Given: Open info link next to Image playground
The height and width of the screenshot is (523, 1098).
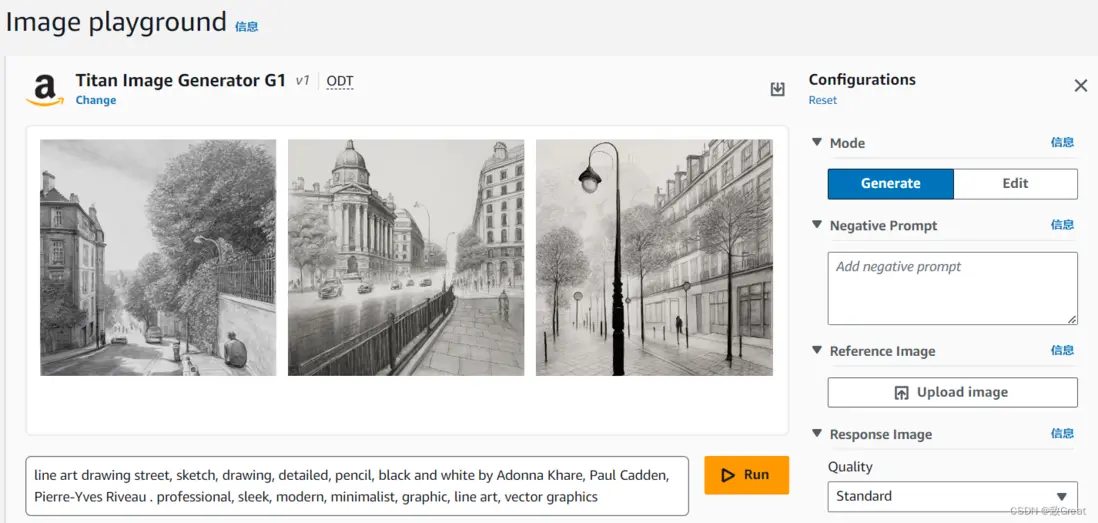Looking at the screenshot, I should (246, 27).
